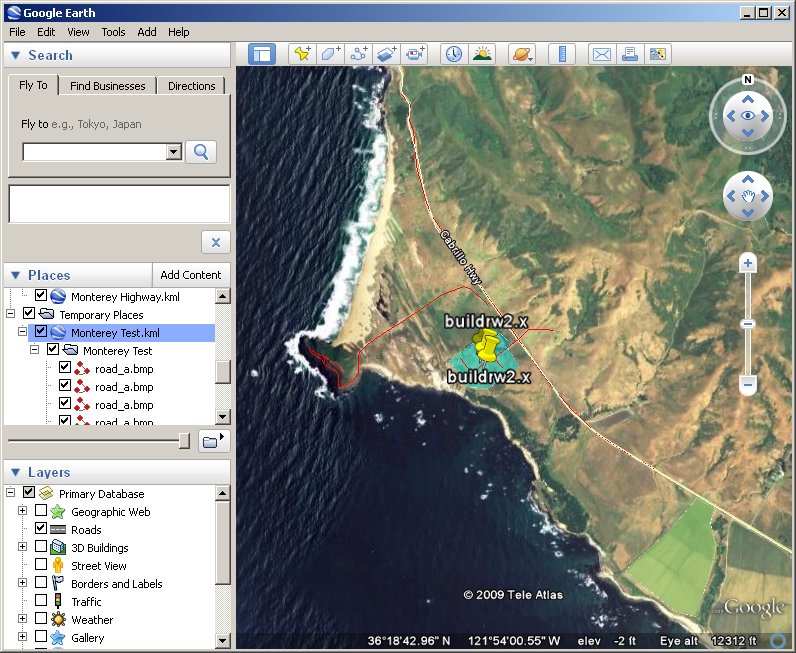Move up using the hand joystick arrow

pyautogui.click(x=748, y=179)
